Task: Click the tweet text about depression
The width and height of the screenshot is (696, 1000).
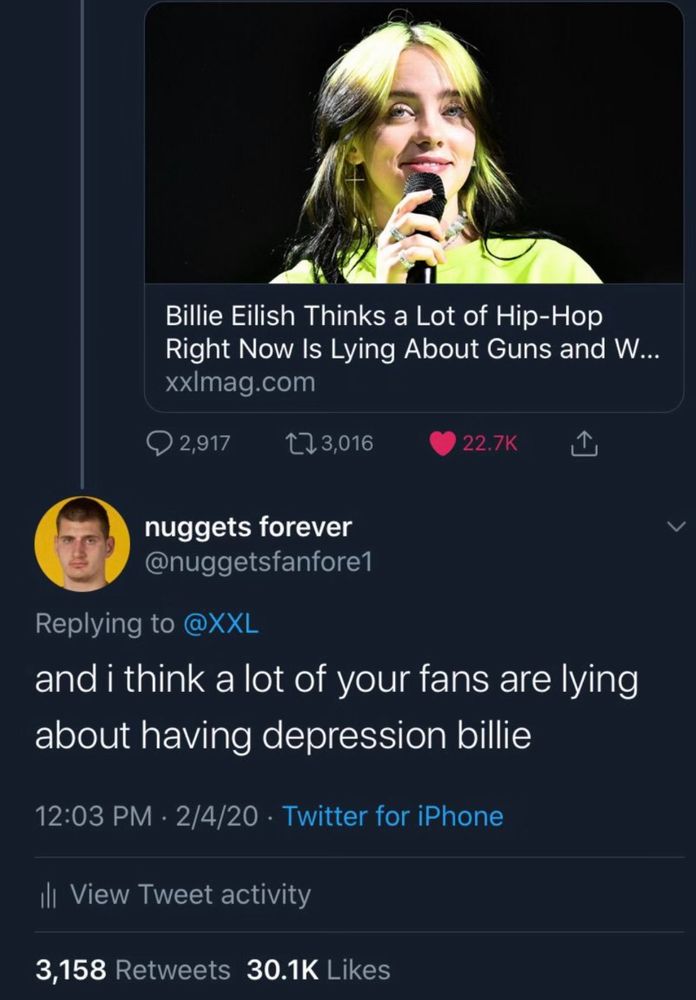Action: click(x=336, y=708)
